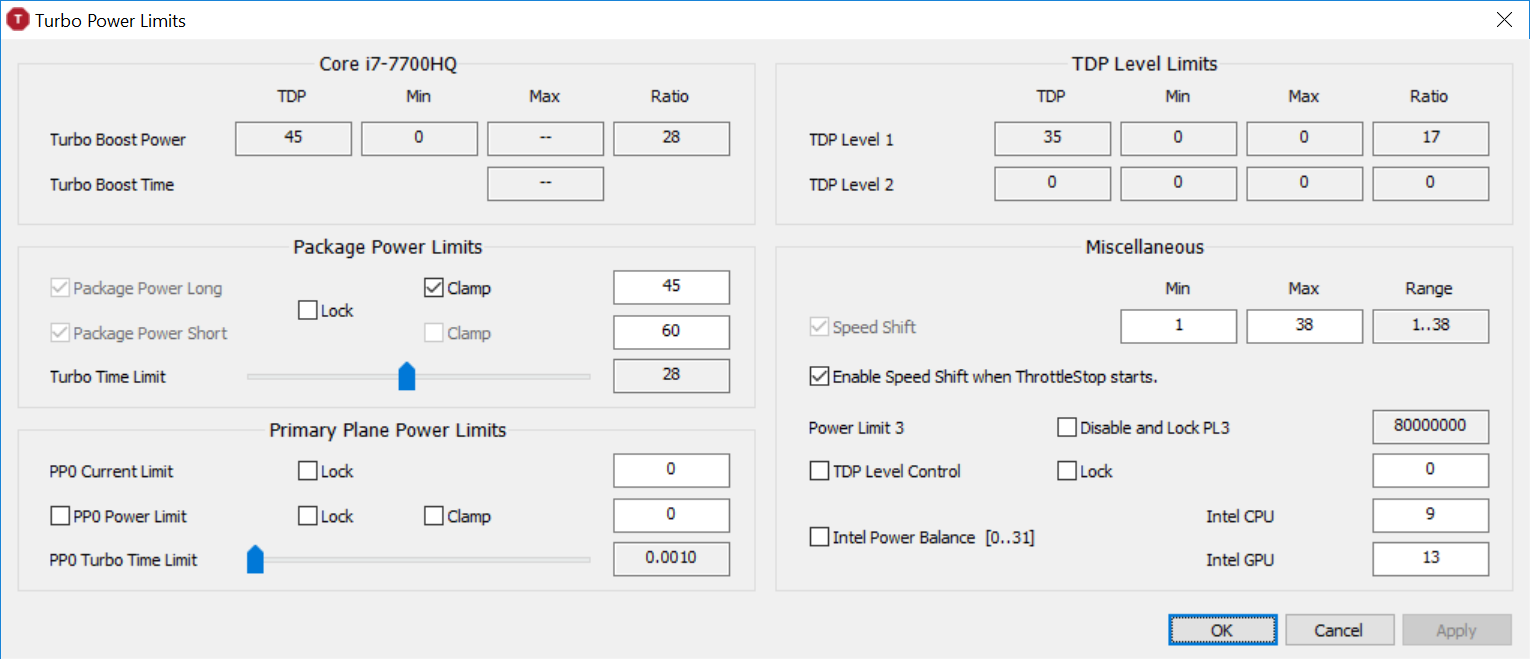
Task: Click the Turbo Time Limit slider thumb
Action: 406,377
